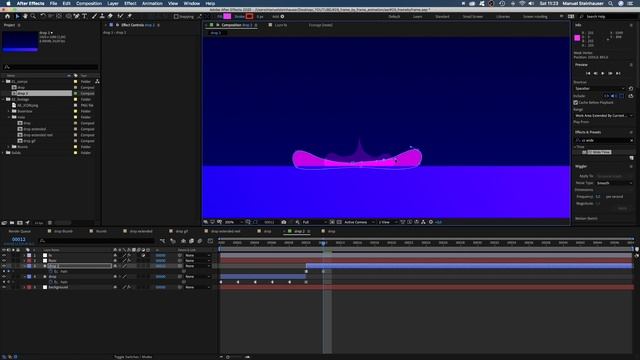Select the Type text tool
Image resolution: width=640 pixels, height=360 pixels.
click(84, 16)
